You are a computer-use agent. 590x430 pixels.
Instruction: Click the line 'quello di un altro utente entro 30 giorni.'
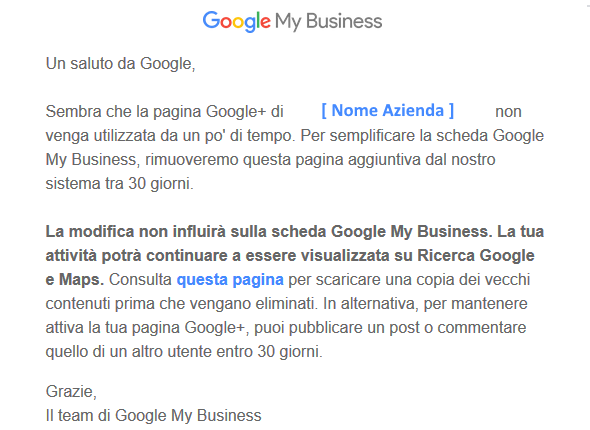(x=184, y=352)
